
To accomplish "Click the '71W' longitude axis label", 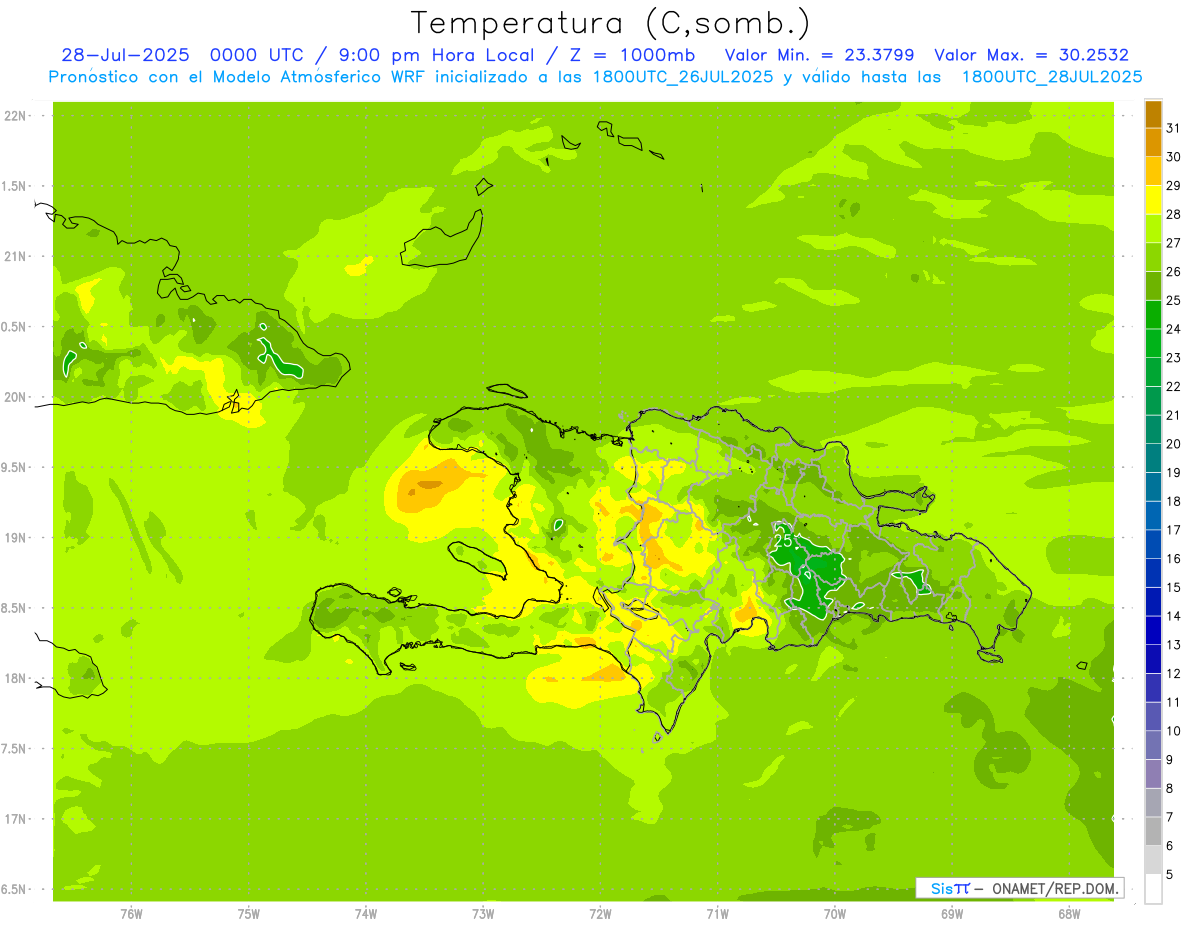I will pos(717,914).
